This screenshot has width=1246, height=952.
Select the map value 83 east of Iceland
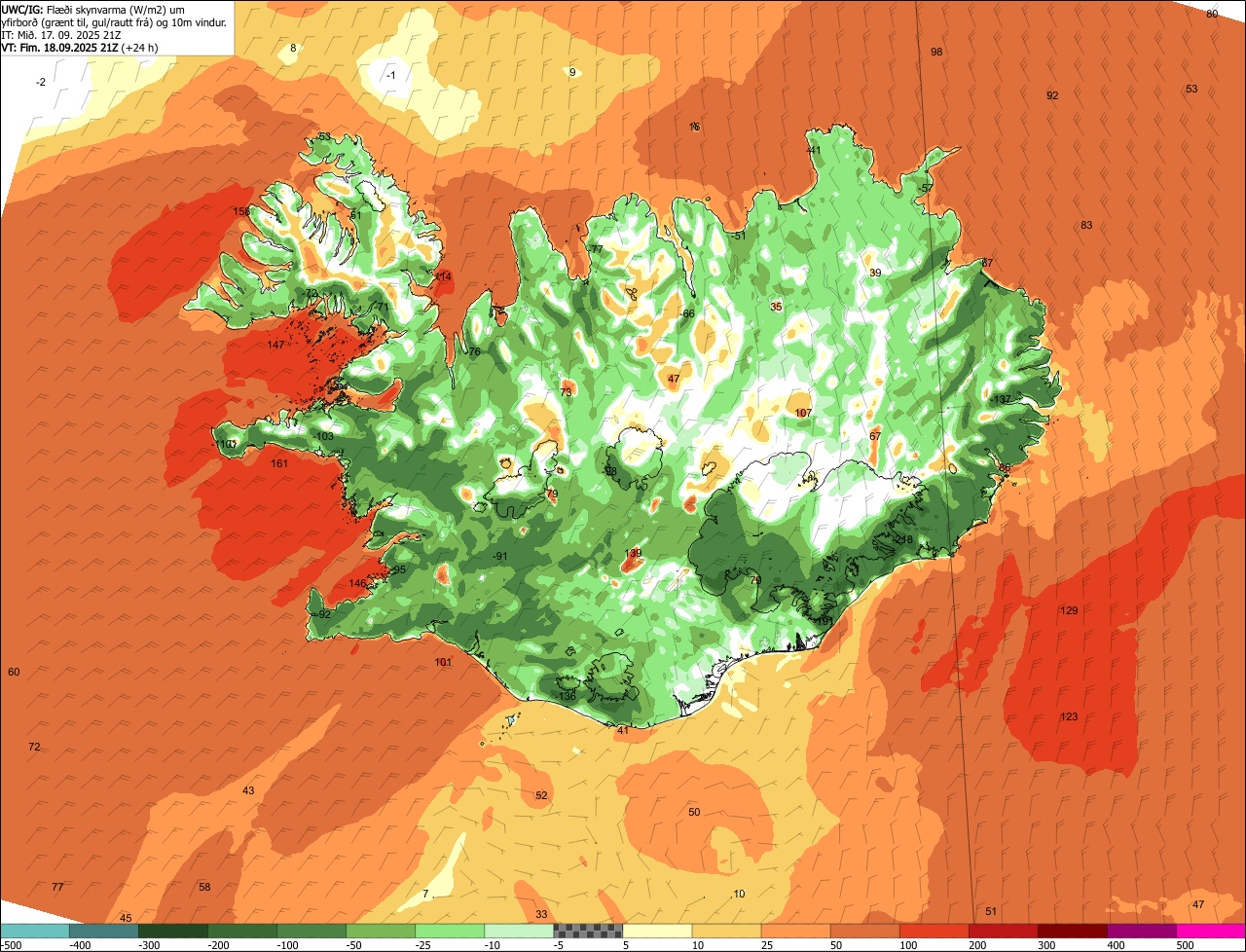[x=1086, y=225]
